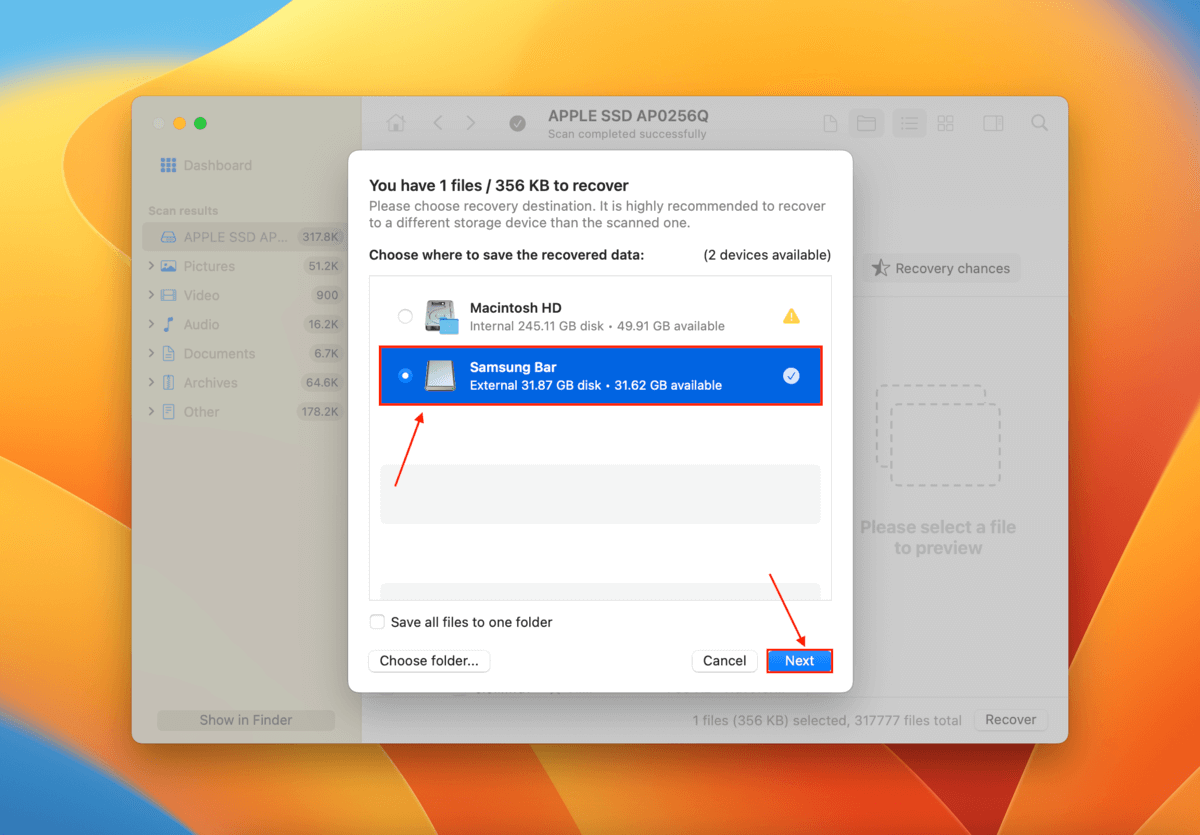Select the folder view icon
The height and width of the screenshot is (835, 1200).
(x=866, y=123)
